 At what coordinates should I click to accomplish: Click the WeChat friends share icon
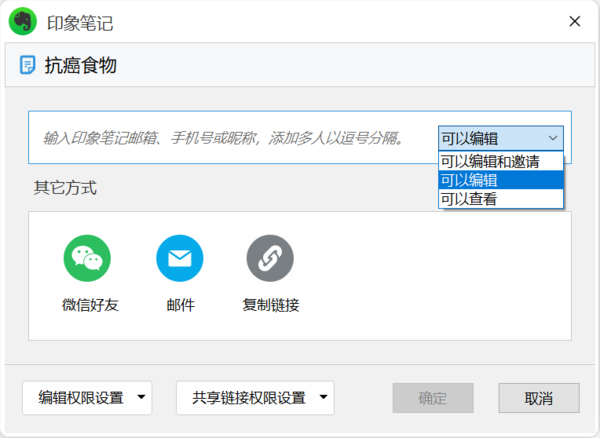click(87, 258)
